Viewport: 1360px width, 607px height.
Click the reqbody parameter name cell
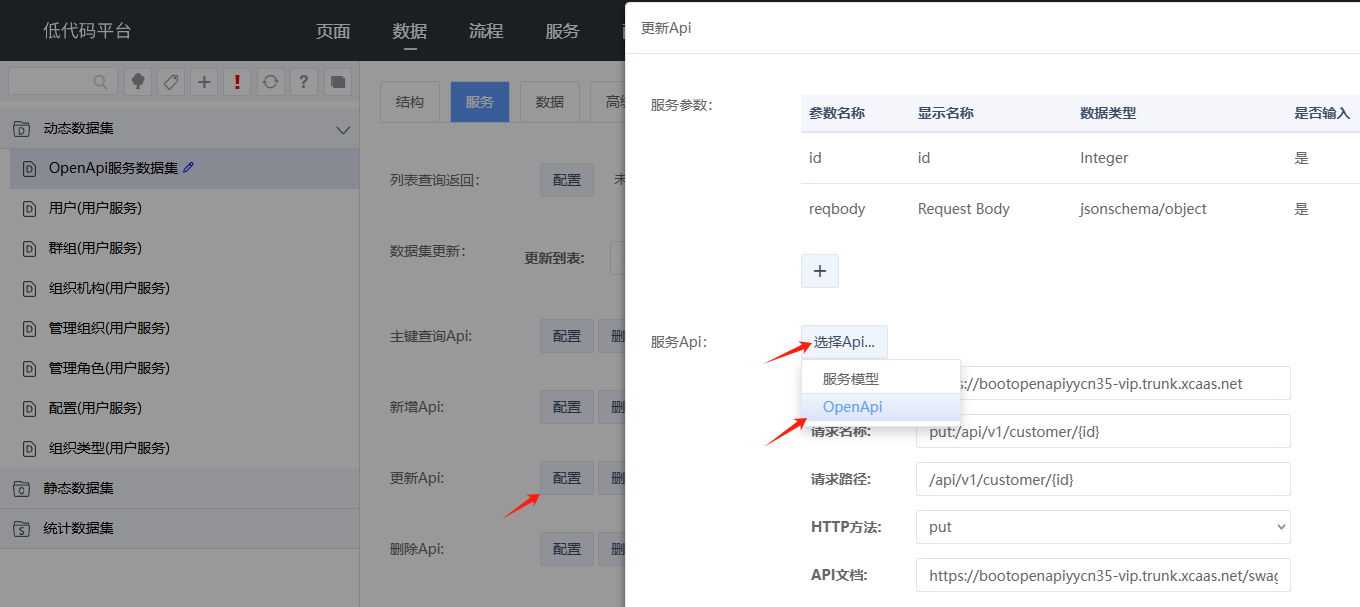[837, 209]
